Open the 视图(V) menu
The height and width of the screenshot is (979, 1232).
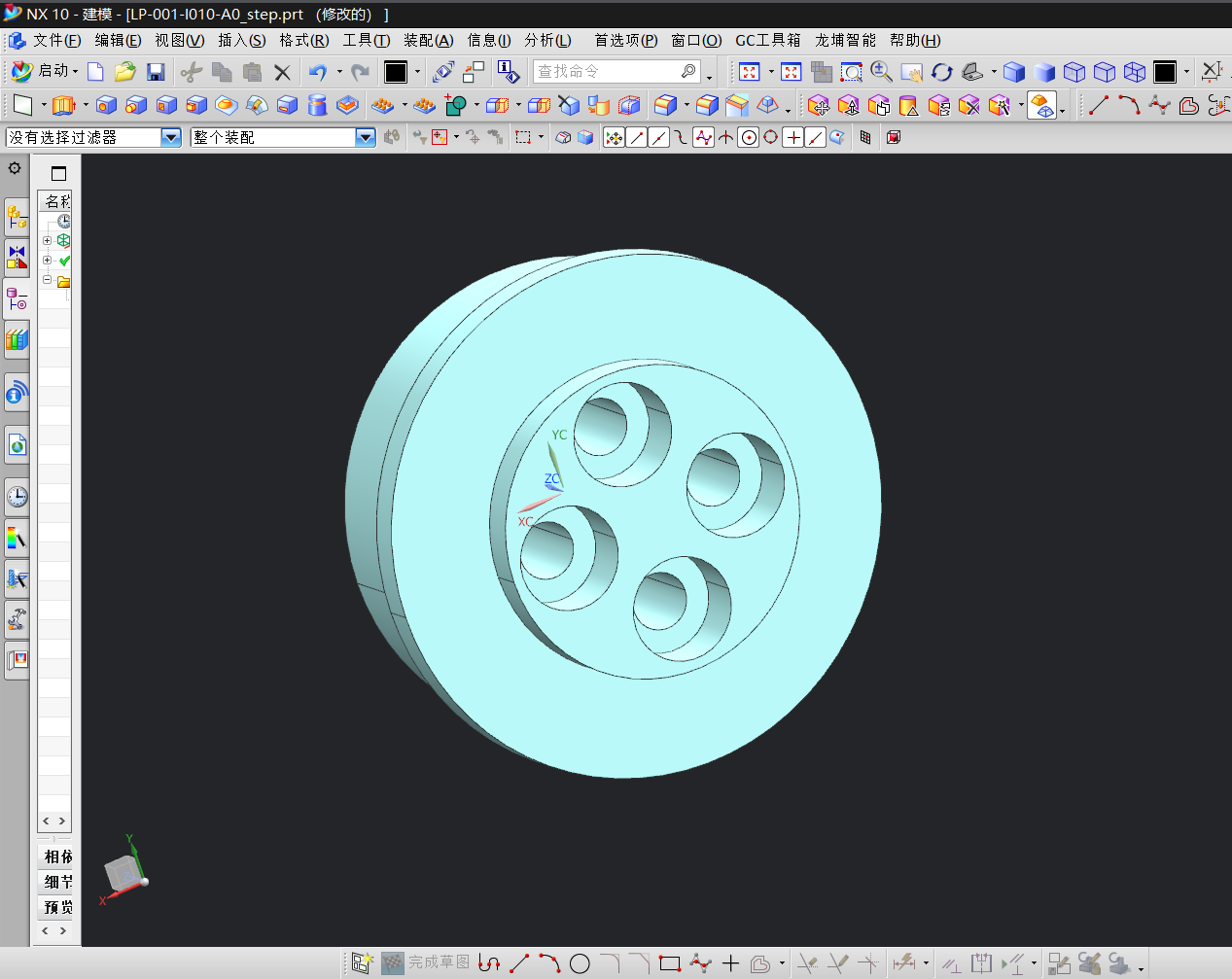coord(180,41)
